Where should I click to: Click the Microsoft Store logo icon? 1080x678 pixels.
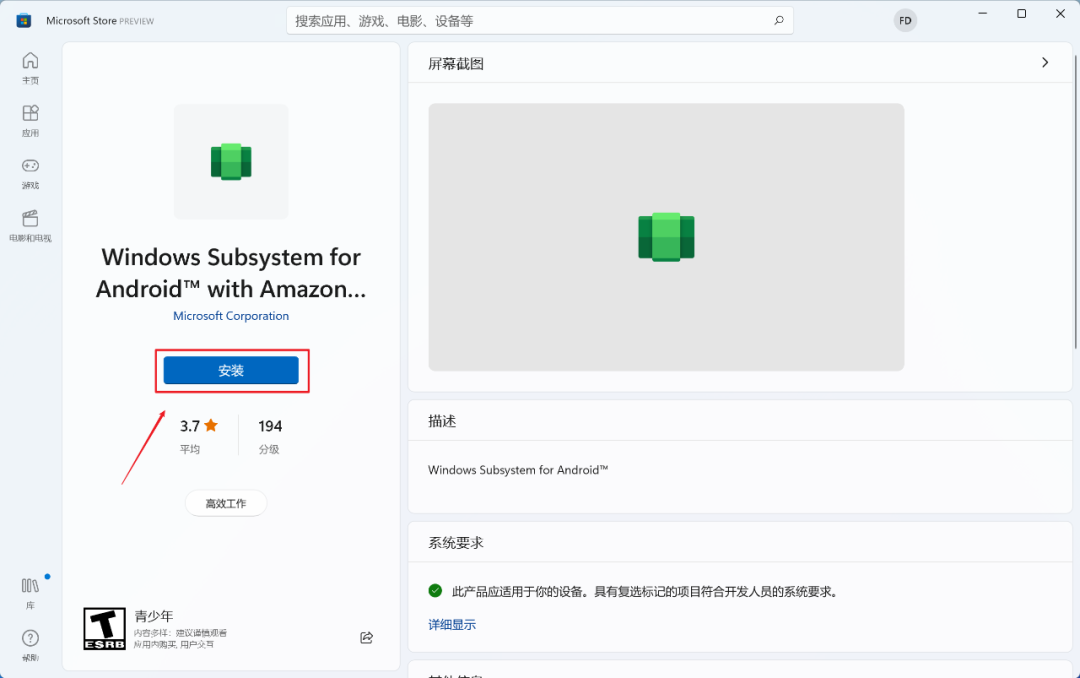click(24, 21)
